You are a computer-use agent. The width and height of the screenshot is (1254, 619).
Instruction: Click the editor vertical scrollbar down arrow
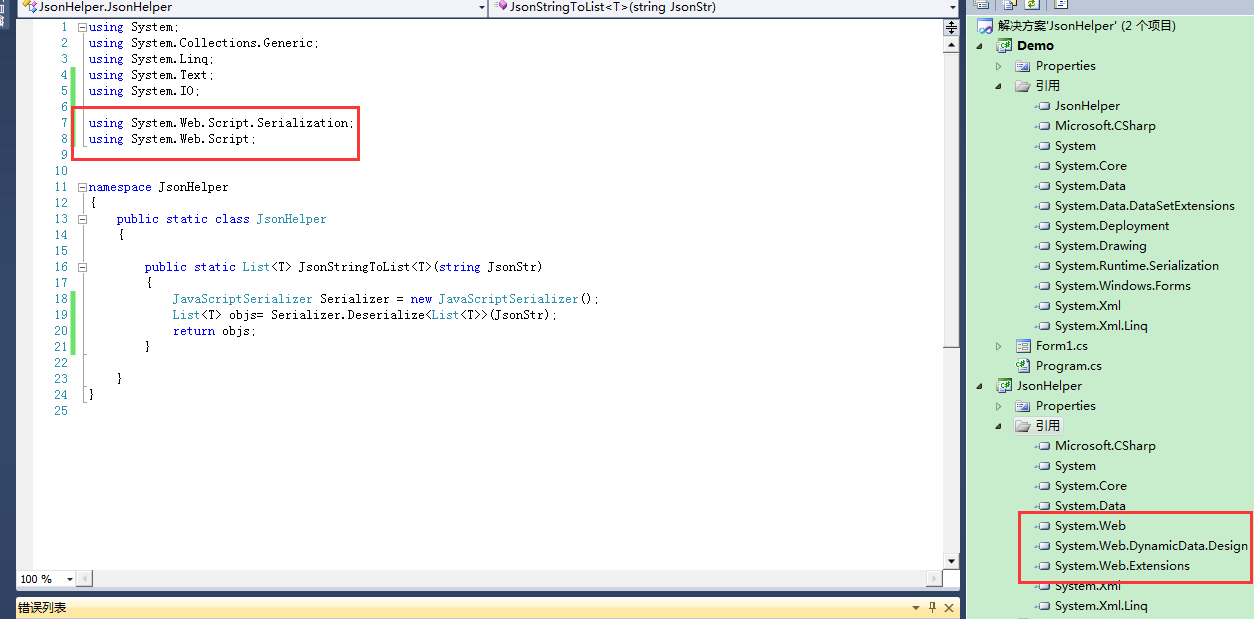(x=952, y=562)
